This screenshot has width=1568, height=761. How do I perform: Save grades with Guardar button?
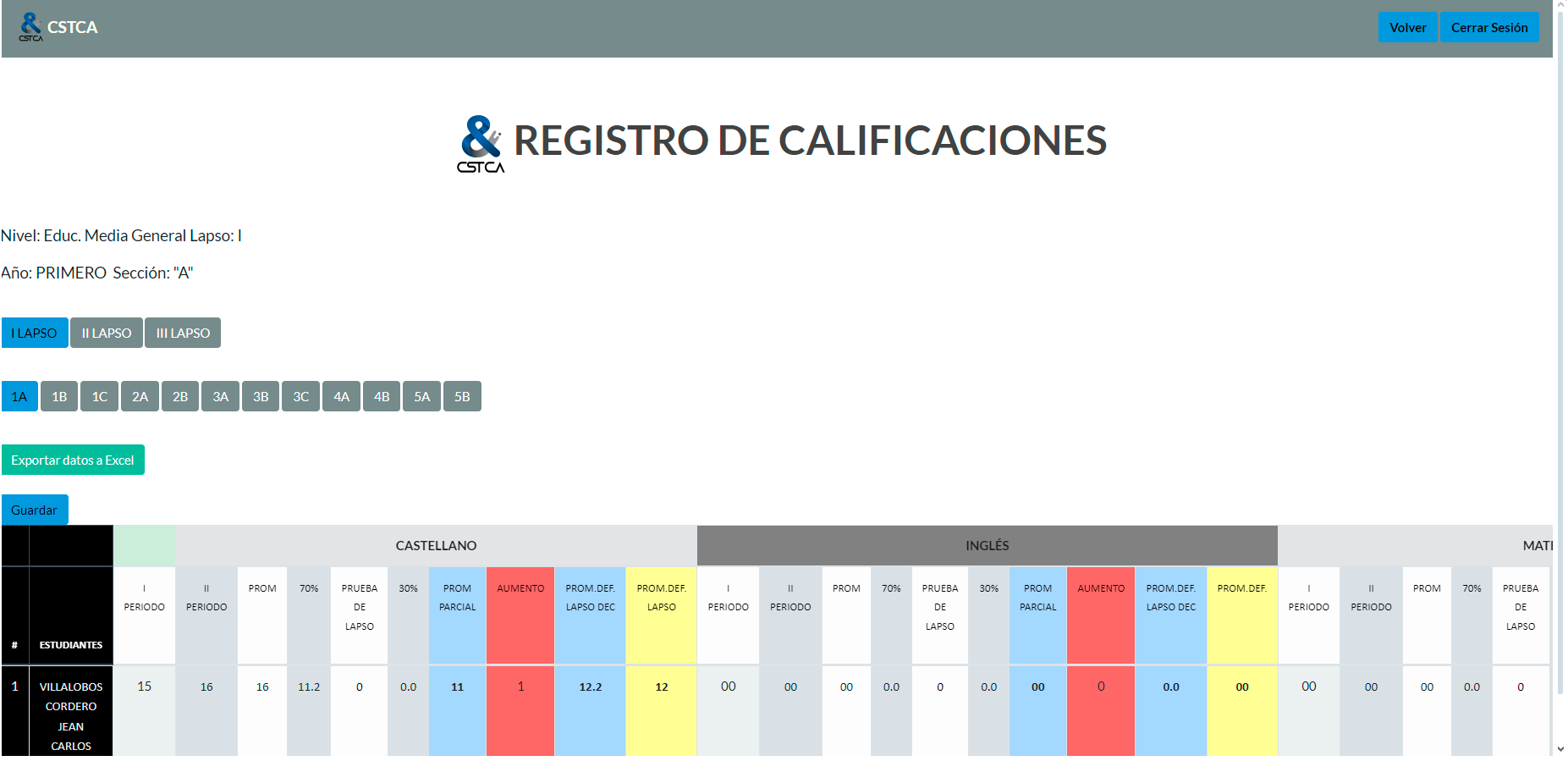(35, 510)
